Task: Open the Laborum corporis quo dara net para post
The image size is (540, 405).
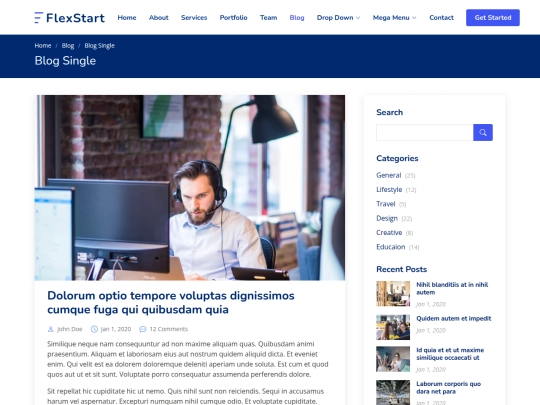Action: (x=448, y=387)
